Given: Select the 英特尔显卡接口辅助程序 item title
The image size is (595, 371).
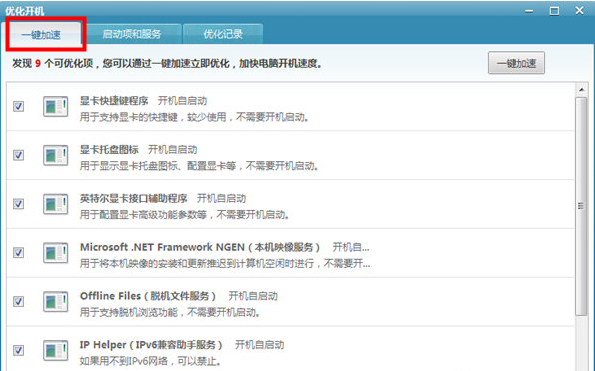Looking at the screenshot, I should (x=134, y=198).
